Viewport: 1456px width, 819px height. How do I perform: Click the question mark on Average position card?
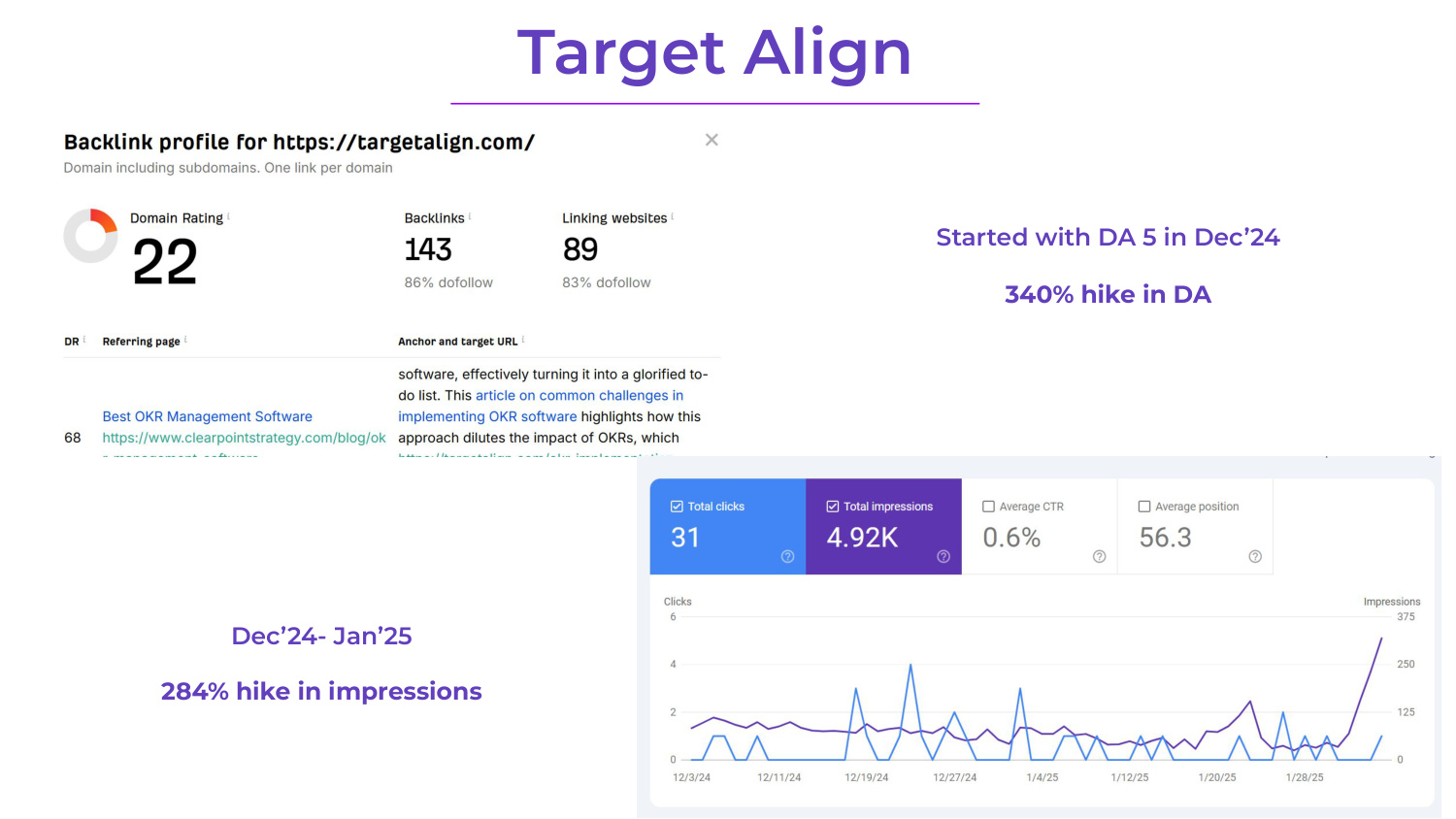tap(1255, 555)
